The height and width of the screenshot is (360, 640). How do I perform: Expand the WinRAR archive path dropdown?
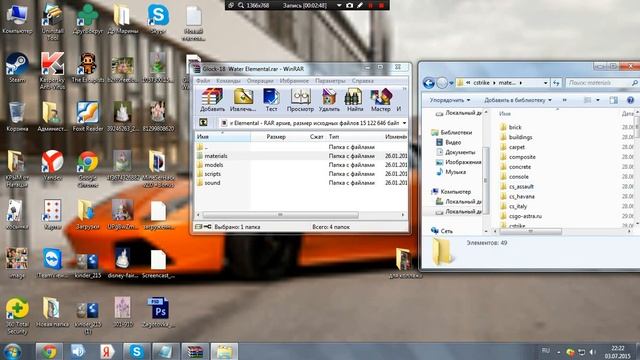tap(404, 123)
